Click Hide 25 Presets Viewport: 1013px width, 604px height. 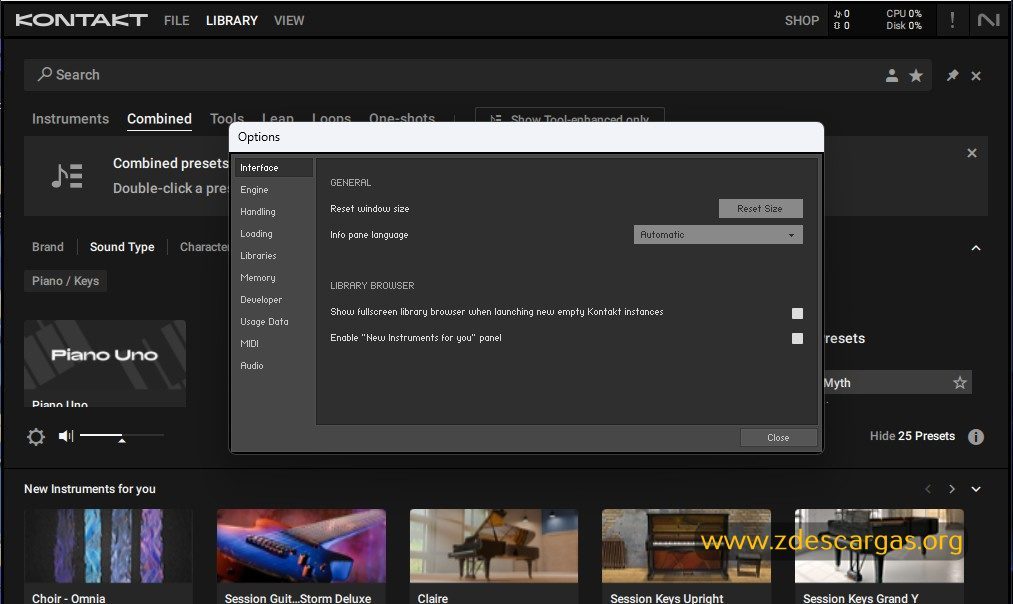(x=912, y=436)
